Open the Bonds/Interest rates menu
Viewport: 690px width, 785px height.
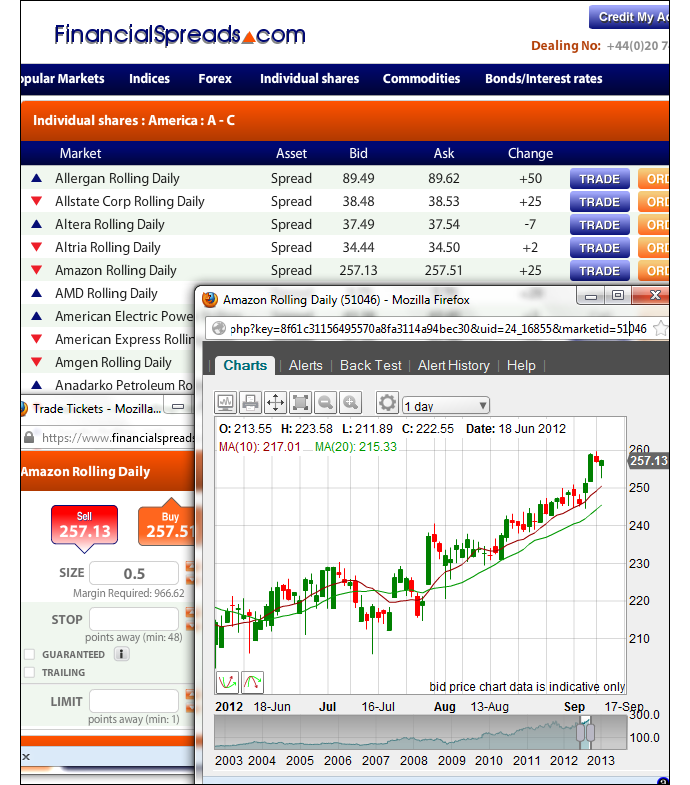click(543, 79)
